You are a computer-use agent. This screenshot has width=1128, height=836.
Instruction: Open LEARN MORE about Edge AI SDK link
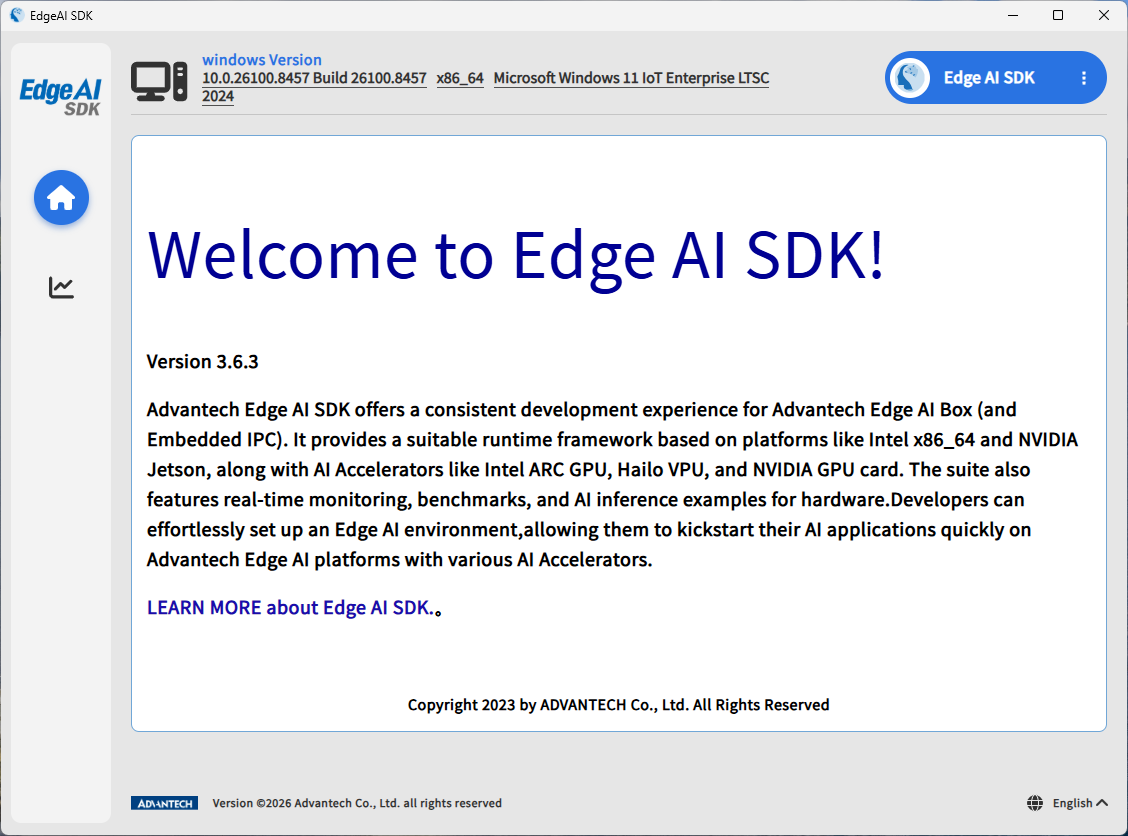[291, 608]
